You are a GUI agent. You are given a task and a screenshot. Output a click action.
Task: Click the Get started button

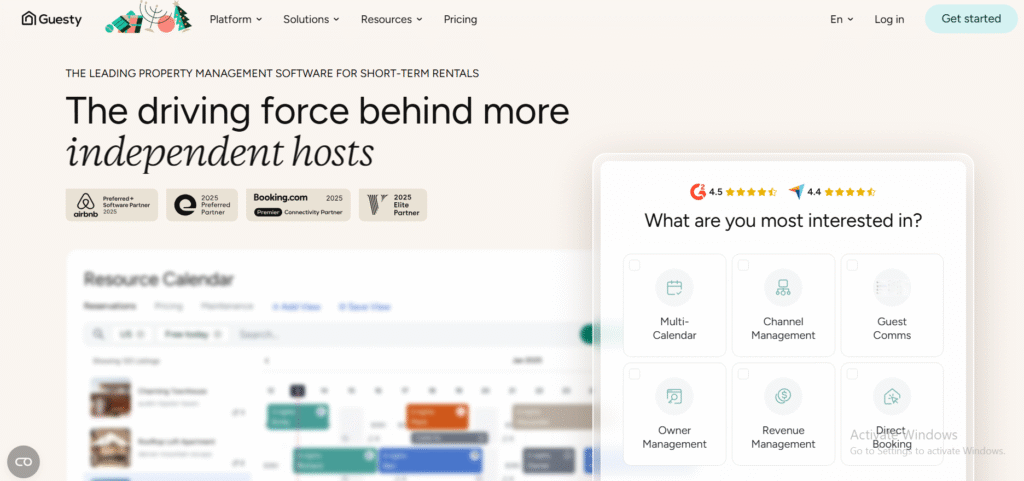970,19
